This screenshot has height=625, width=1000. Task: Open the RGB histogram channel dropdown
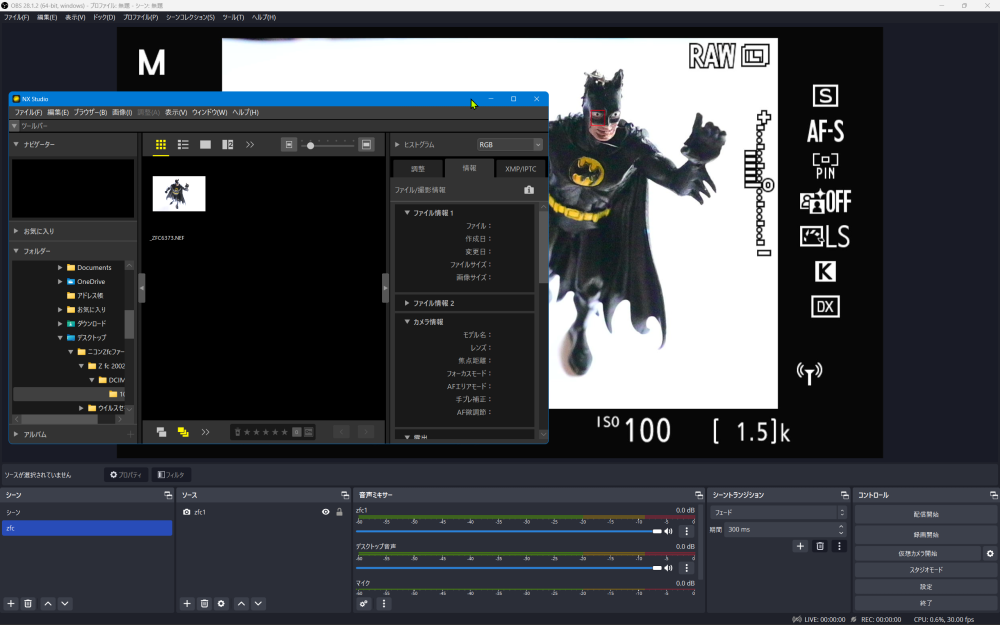[x=510, y=145]
